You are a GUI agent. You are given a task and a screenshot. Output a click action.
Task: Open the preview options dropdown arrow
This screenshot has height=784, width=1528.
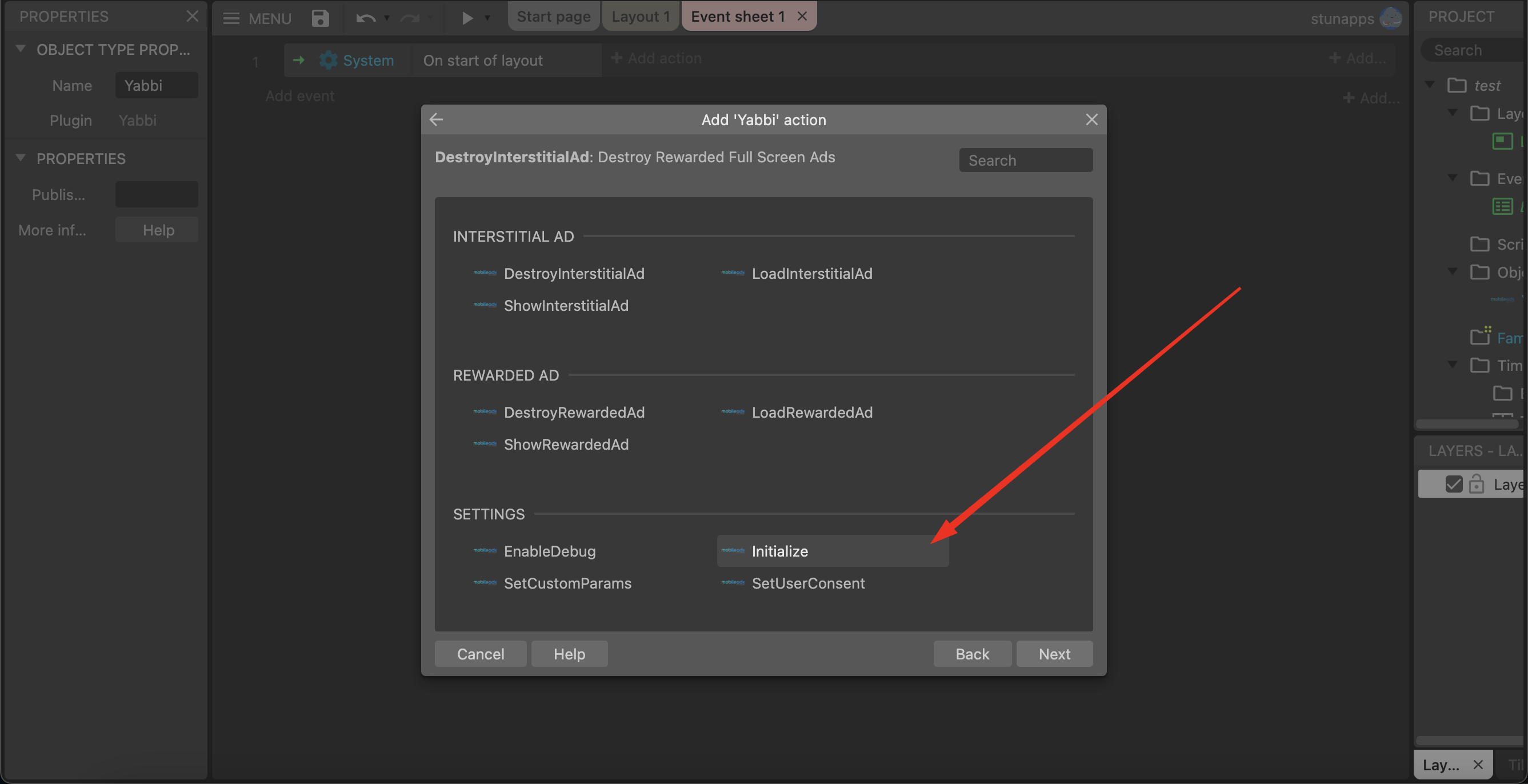(487, 18)
